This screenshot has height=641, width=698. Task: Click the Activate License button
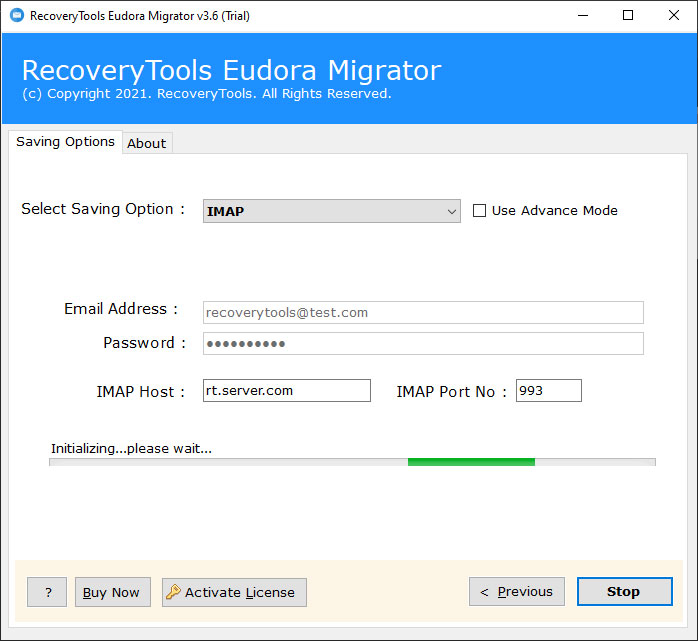coord(234,592)
